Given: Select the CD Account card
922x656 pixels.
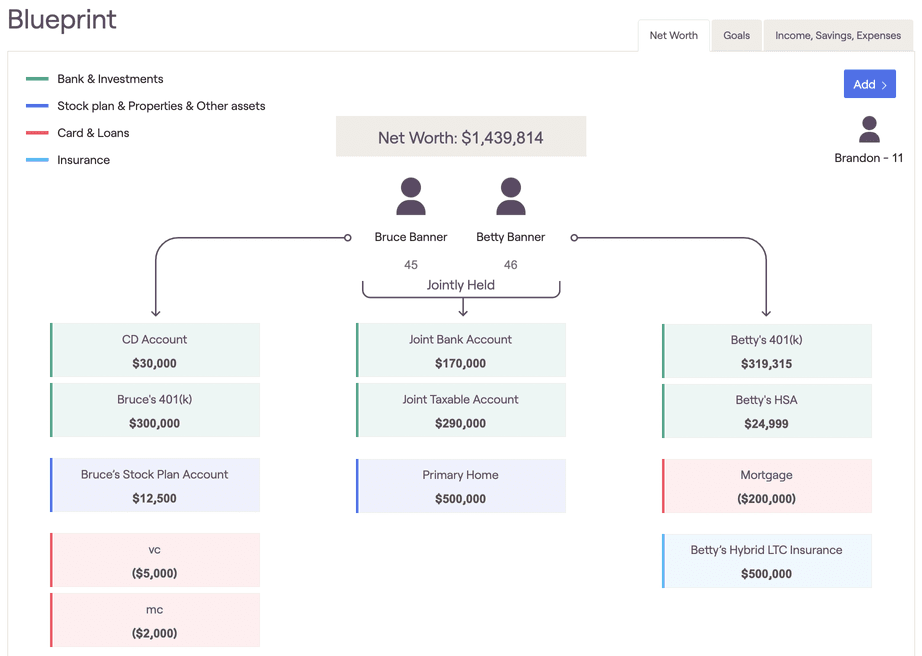Looking at the screenshot, I should [x=154, y=350].
